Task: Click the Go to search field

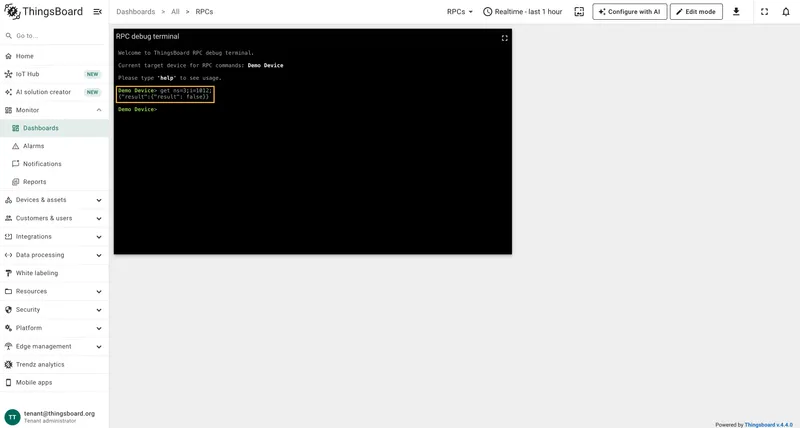Action: tap(54, 36)
